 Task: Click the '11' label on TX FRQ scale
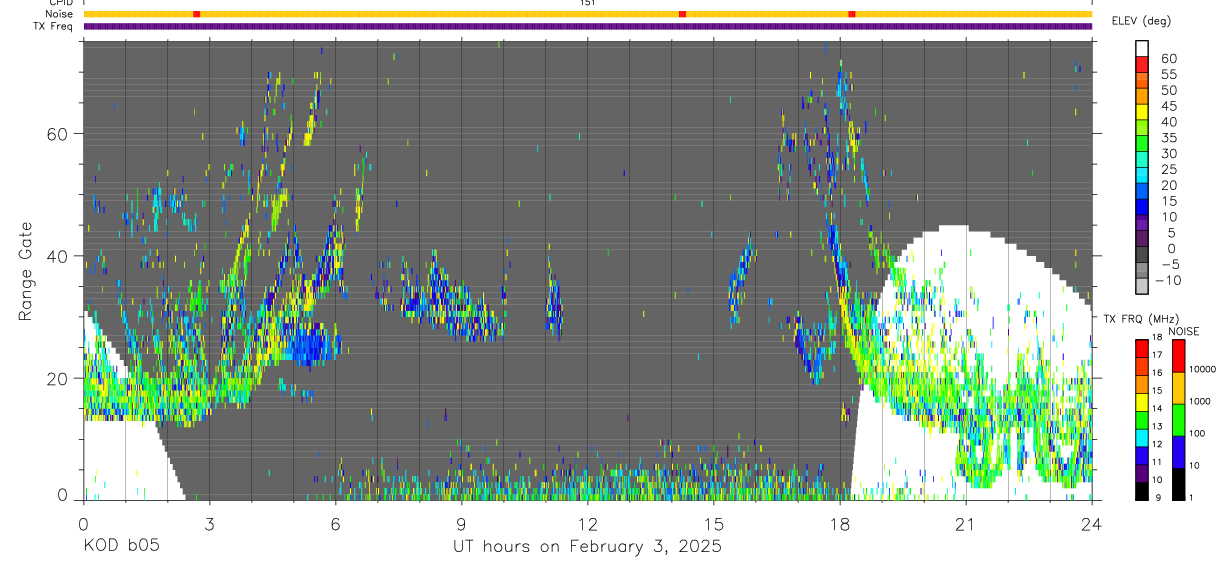pos(1156,462)
